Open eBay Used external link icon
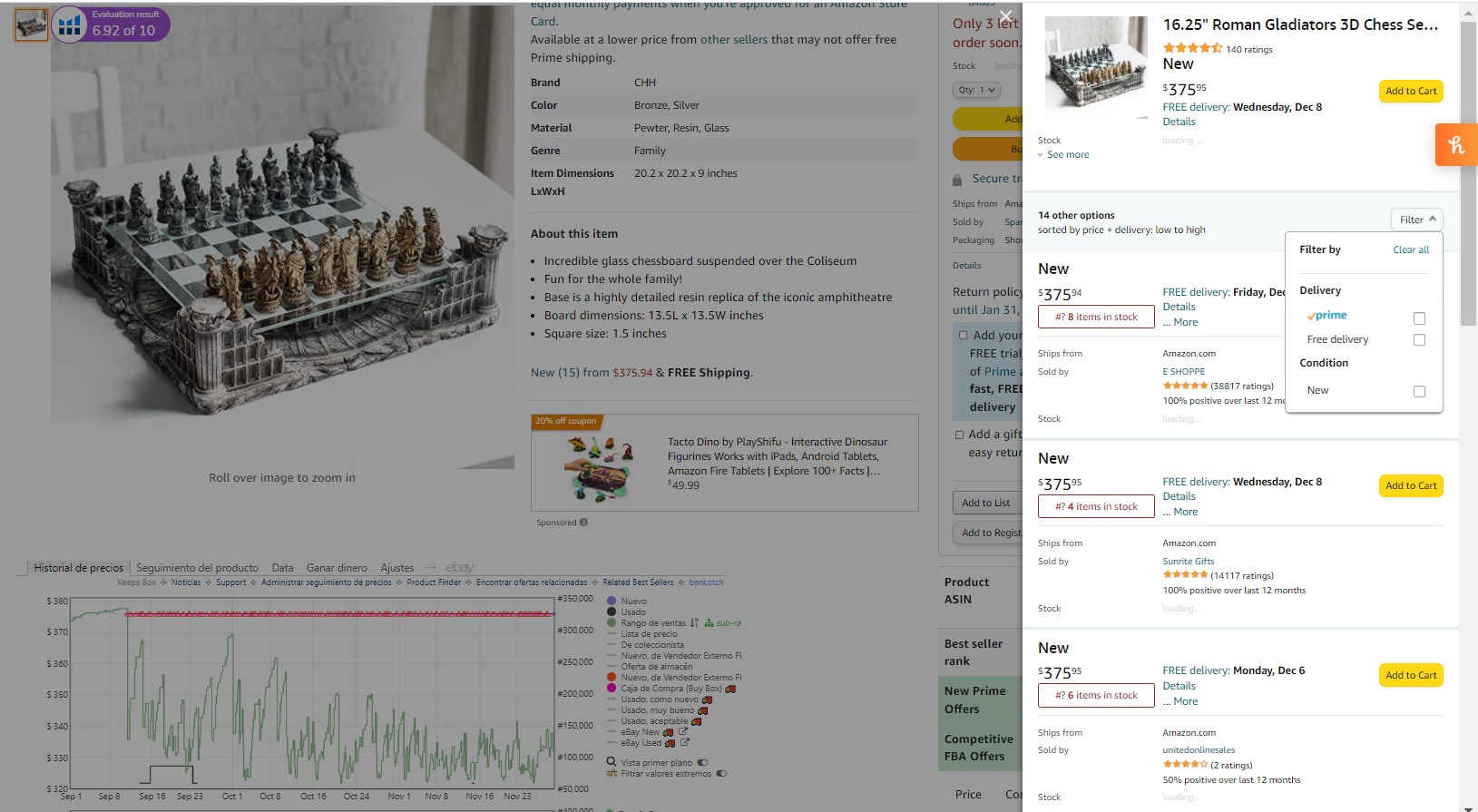1478x812 pixels. click(x=684, y=743)
